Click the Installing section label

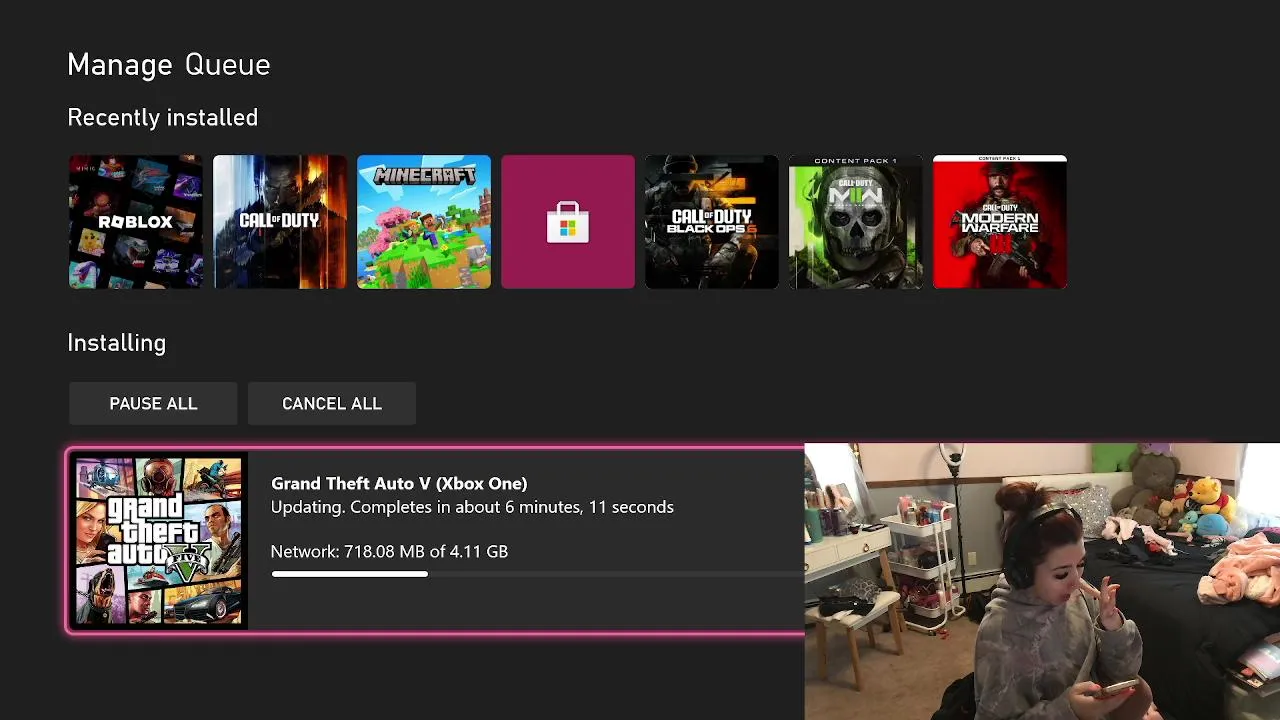(117, 343)
